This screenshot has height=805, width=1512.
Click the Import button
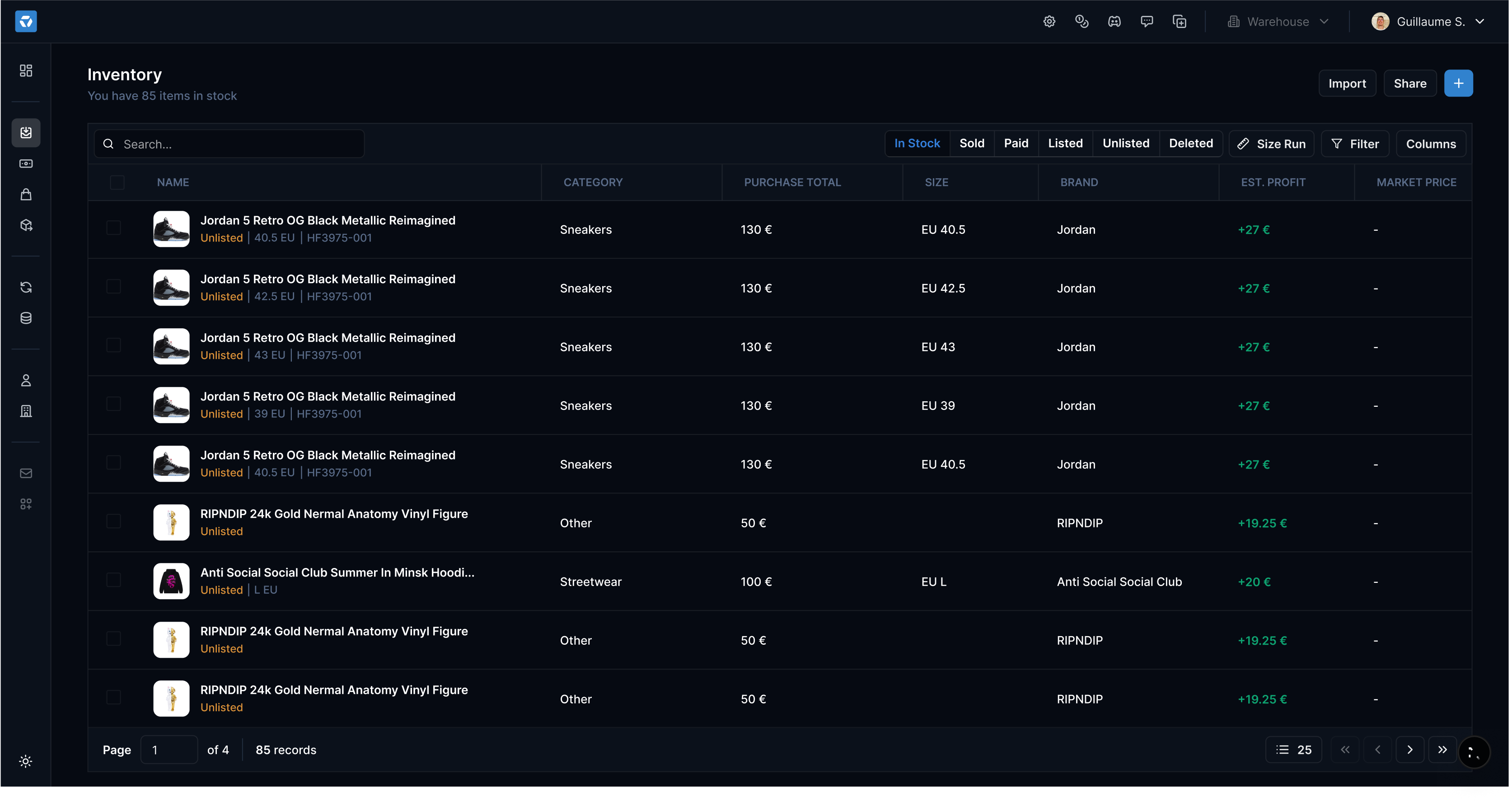pos(1348,83)
